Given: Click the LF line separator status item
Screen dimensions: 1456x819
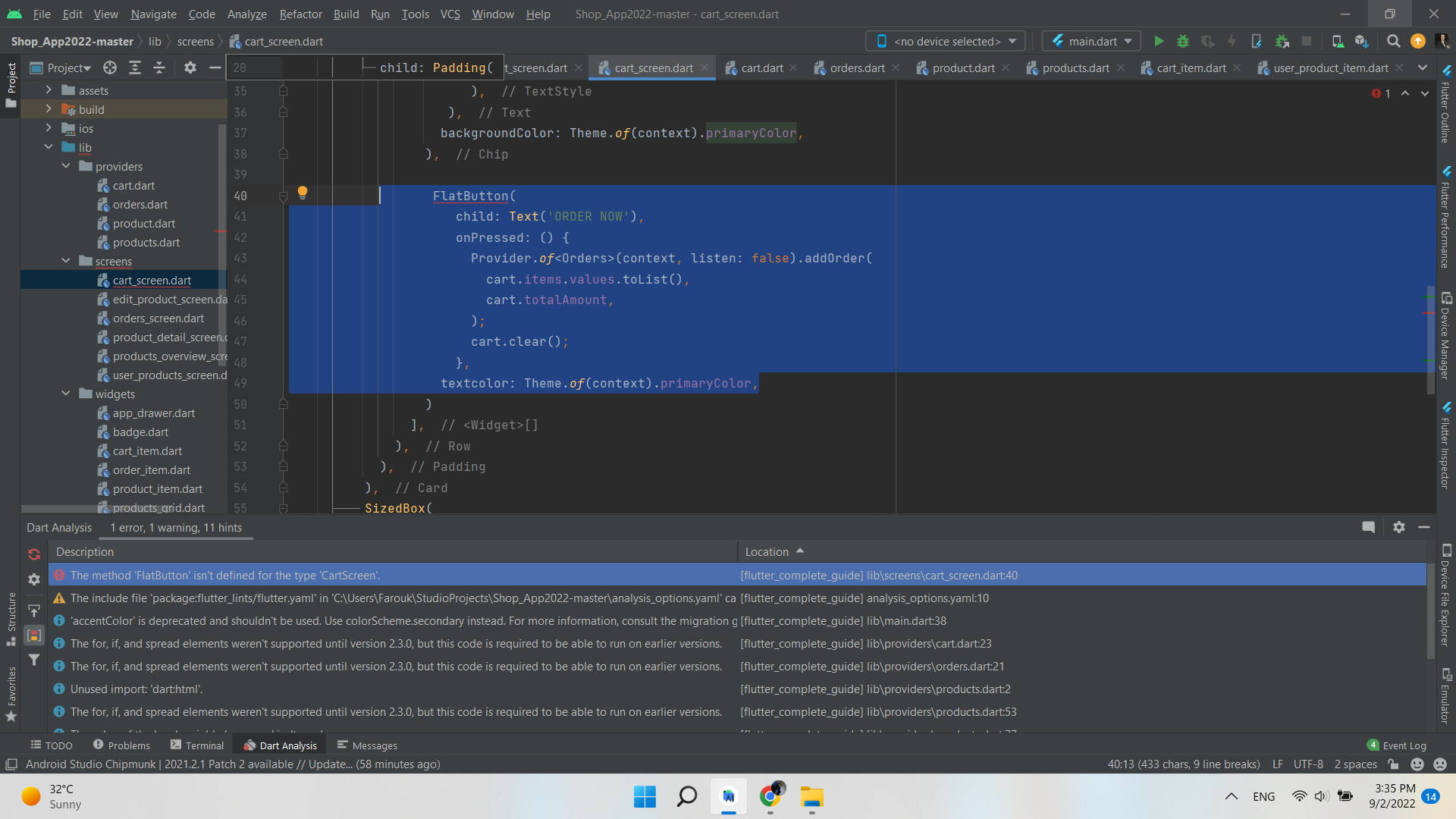Looking at the screenshot, I should 1278,764.
